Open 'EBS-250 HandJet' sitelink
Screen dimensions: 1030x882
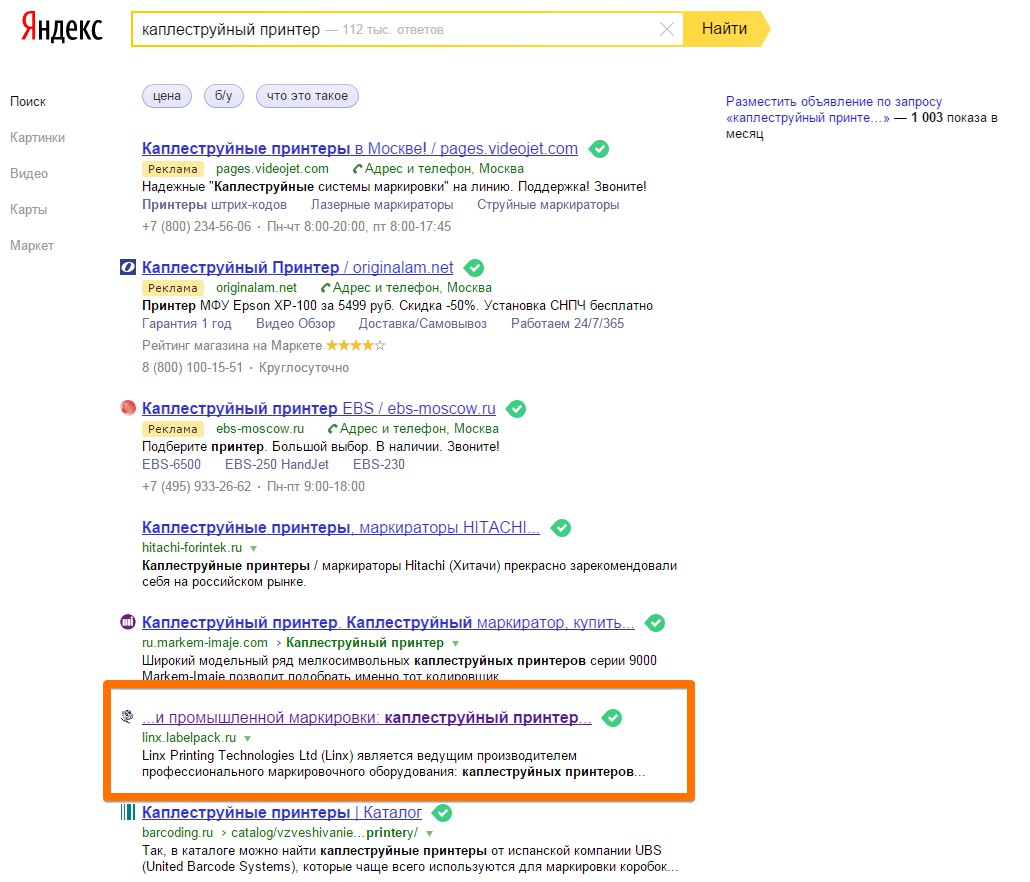click(x=277, y=465)
